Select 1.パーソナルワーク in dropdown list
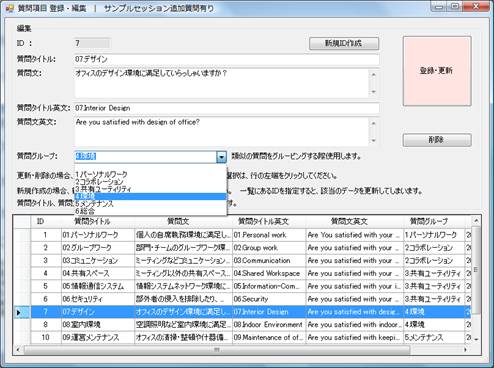Viewport: 494px width, 368px height. coord(150,174)
